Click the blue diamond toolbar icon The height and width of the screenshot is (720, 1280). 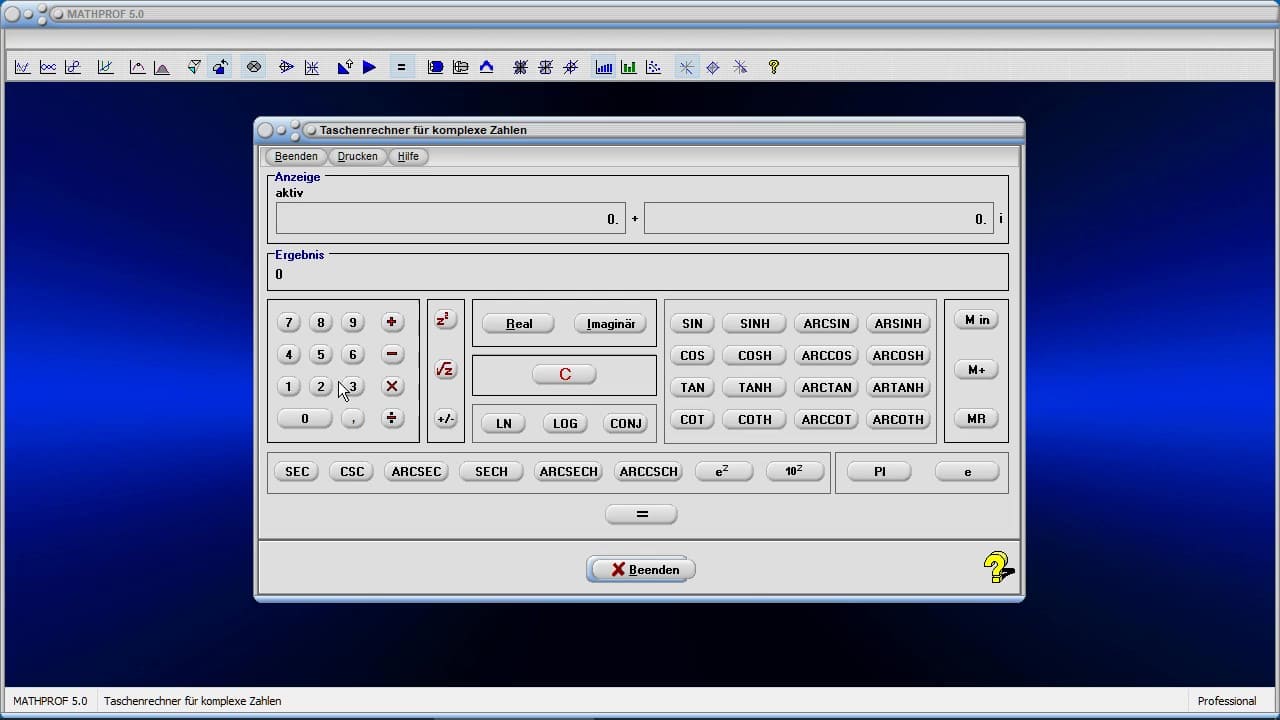[x=713, y=67]
